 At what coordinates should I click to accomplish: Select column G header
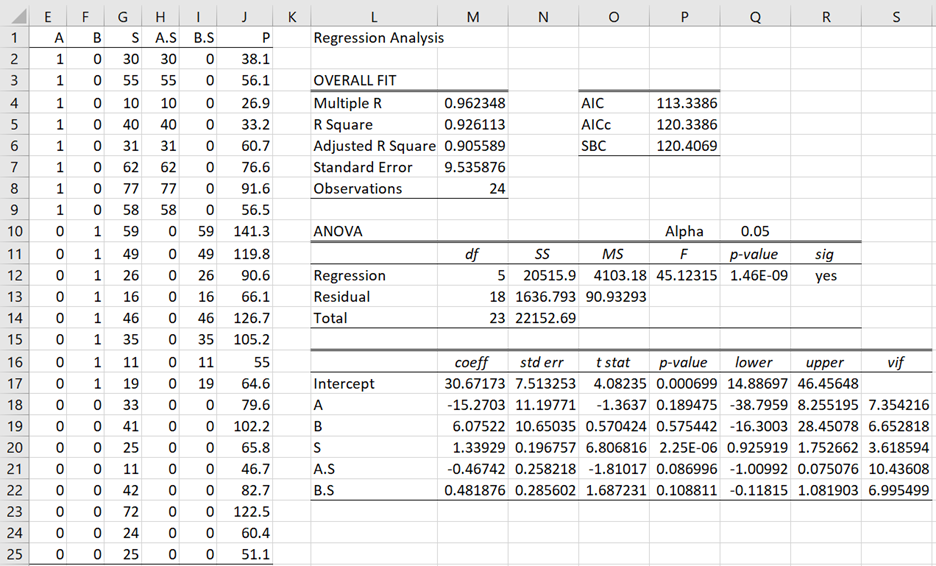click(122, 17)
